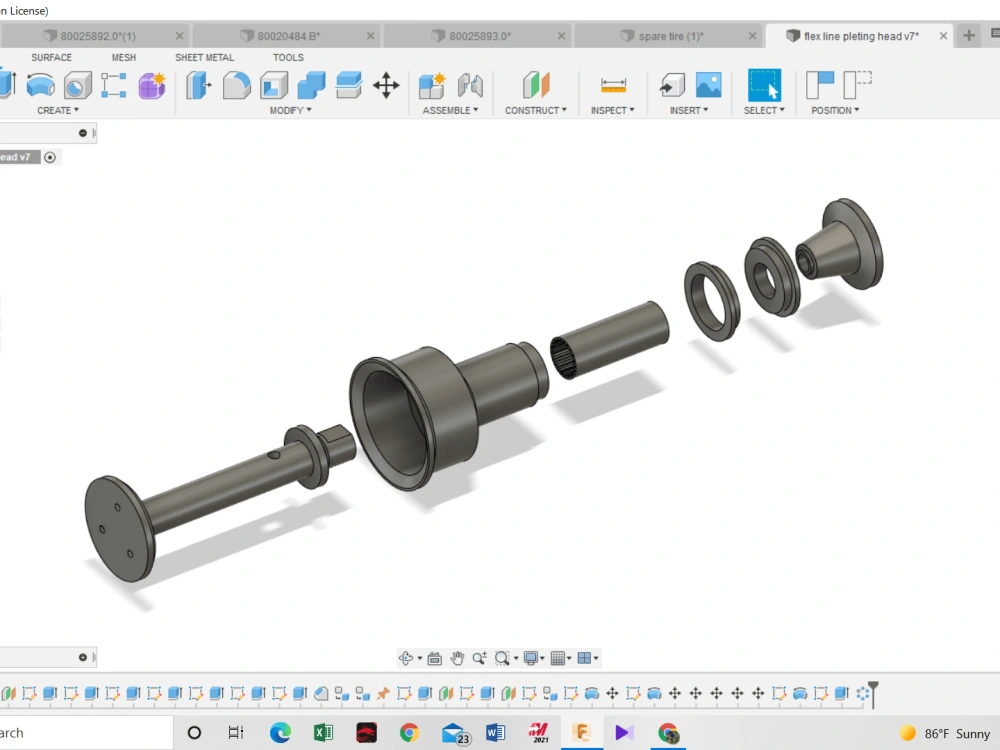Image resolution: width=1000 pixels, height=750 pixels.
Task: Select the Press Pull tool
Action: pyautogui.click(x=198, y=85)
